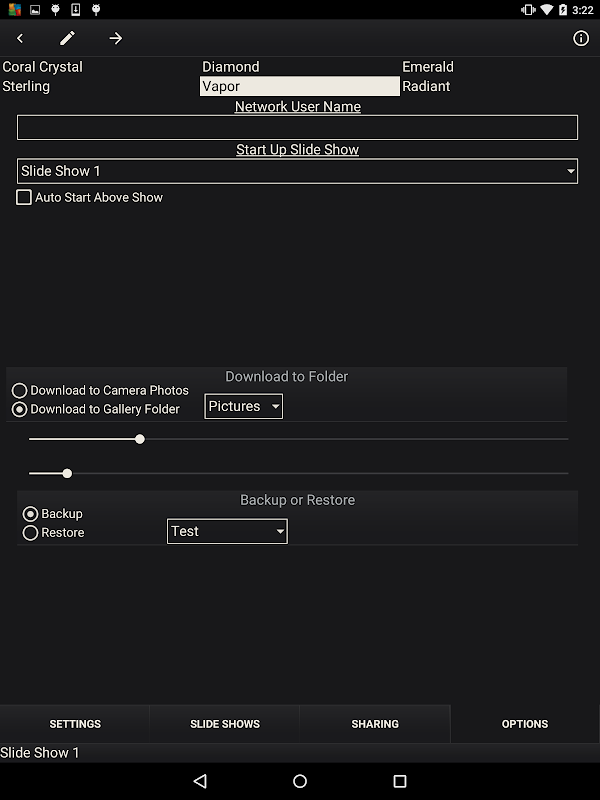Expand the Pictures folder dropdown
600x800 pixels.
(243, 406)
